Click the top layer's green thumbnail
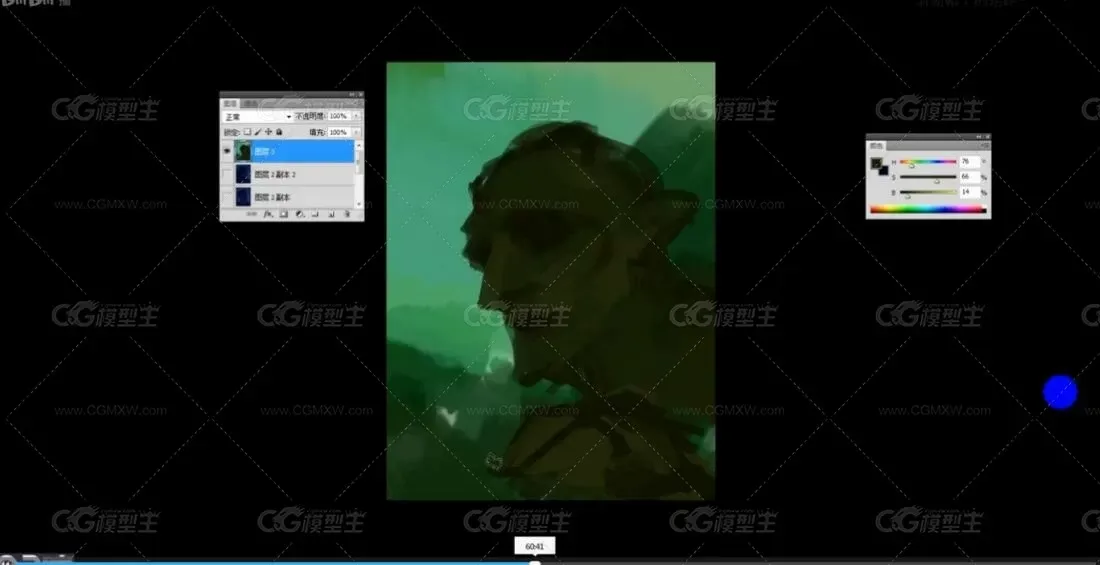Viewport: 1100px width, 565px height. (x=243, y=151)
